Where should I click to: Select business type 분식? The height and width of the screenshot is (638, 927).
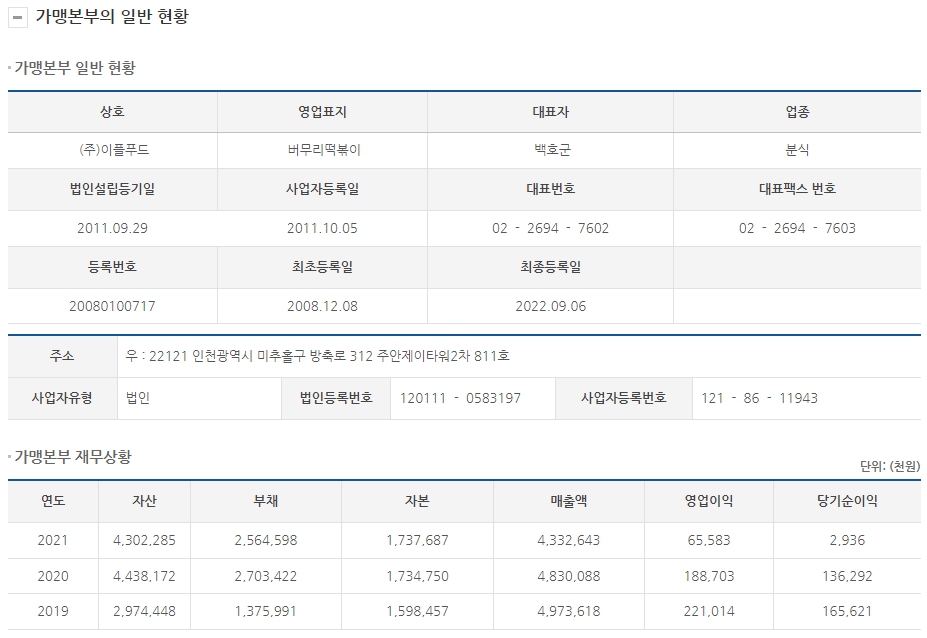pos(797,150)
